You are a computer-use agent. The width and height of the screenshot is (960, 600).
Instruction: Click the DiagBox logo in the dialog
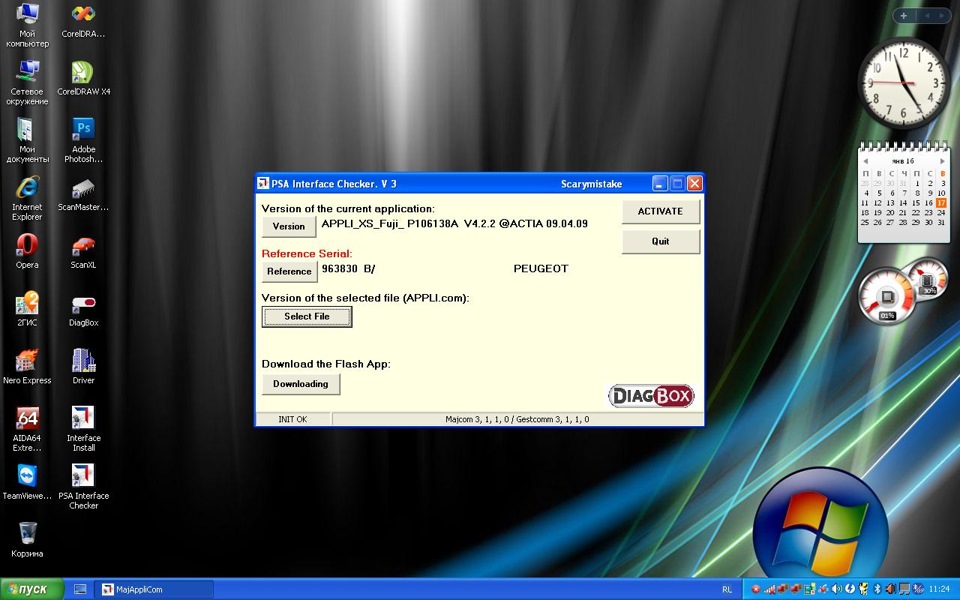[x=651, y=396]
